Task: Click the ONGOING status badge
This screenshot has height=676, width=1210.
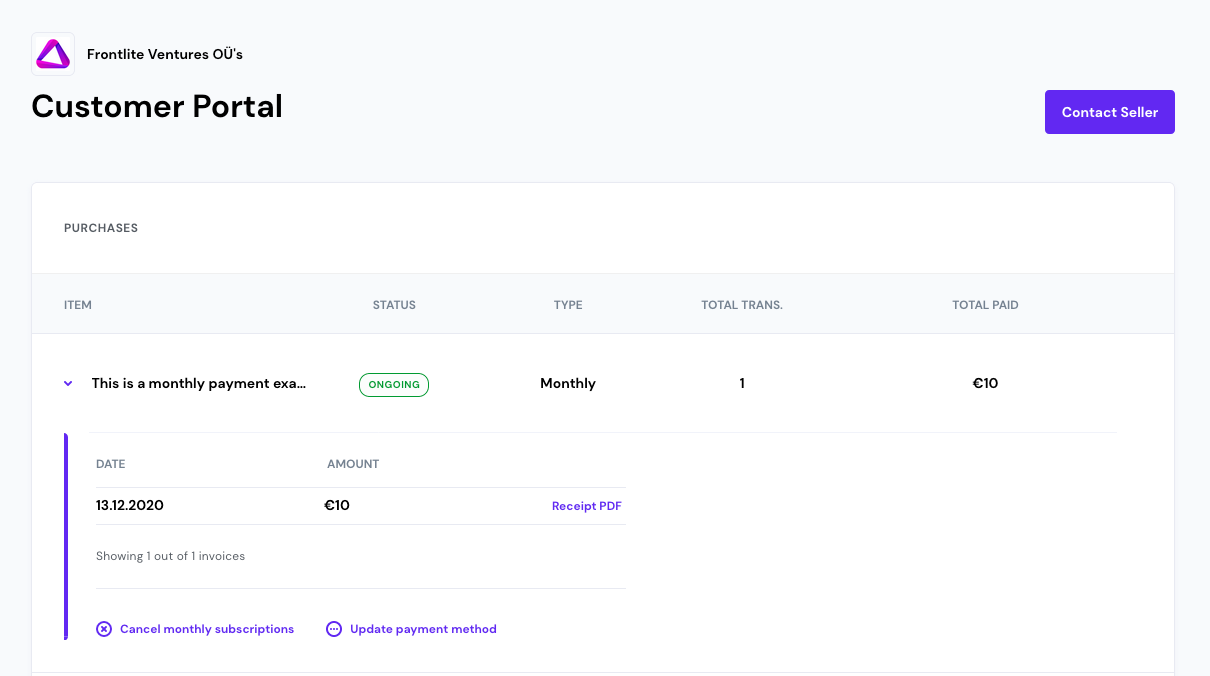Action: click(x=394, y=385)
